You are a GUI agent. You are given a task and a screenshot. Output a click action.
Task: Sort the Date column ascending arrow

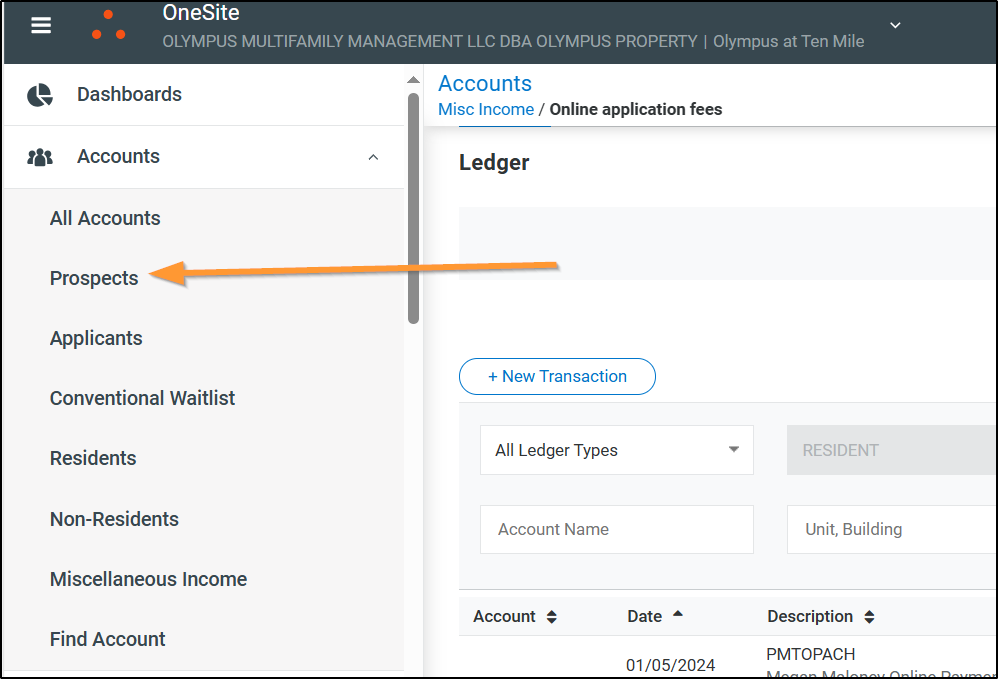(678, 614)
